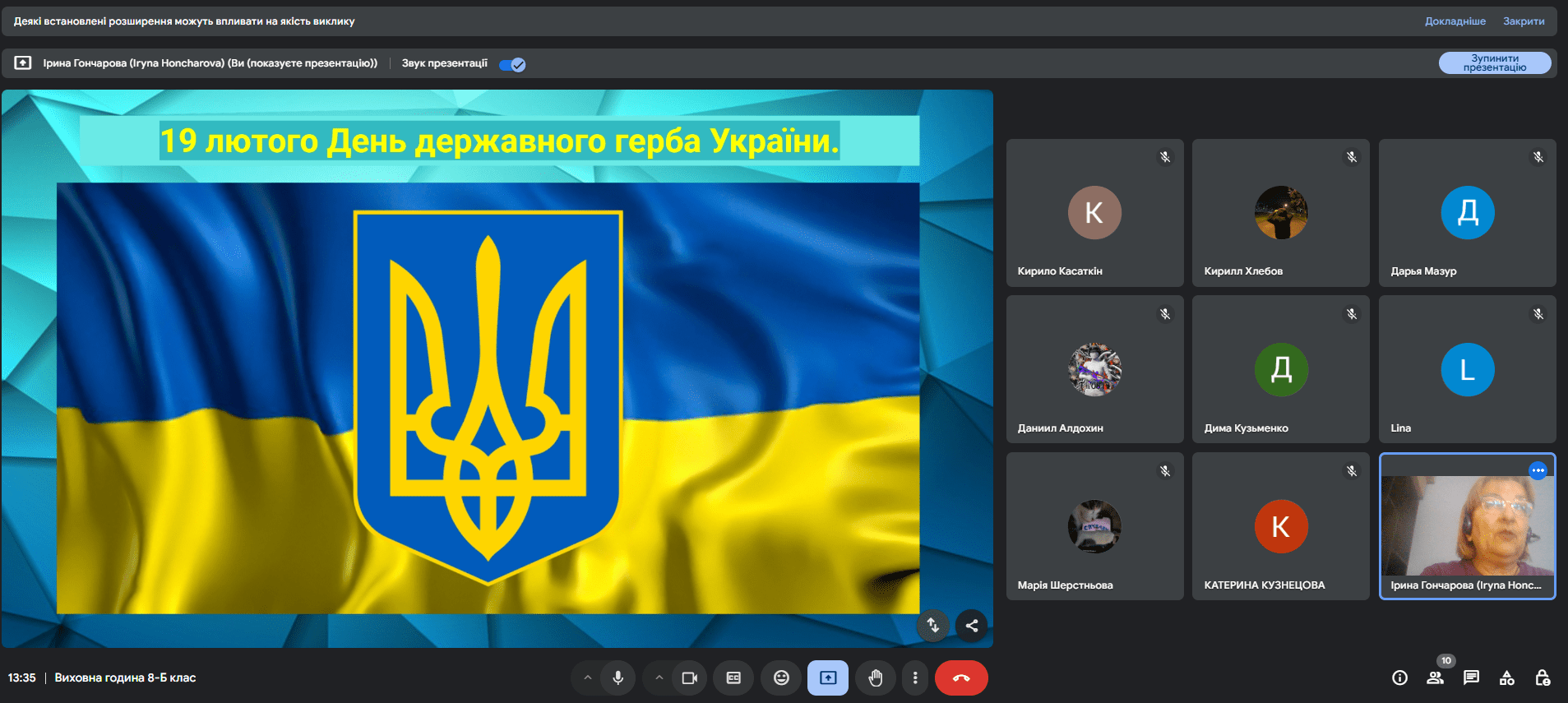Click the muted mic icon on Lina
Screen dimensions: 1568x703
point(1538,314)
